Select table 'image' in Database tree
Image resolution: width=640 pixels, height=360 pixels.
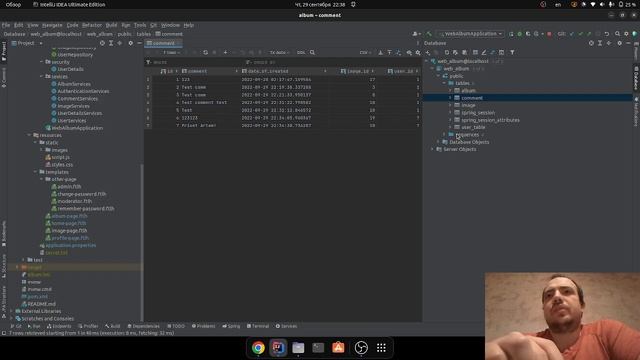click(x=468, y=105)
